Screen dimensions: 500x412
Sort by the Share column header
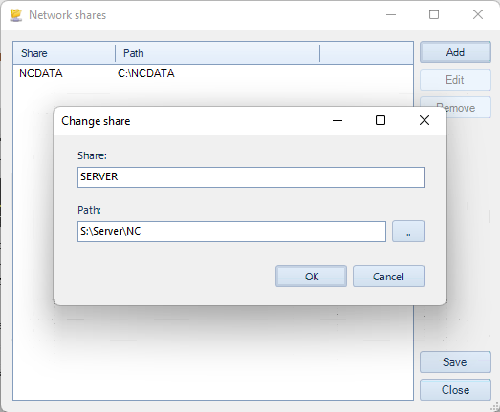[x=64, y=53]
